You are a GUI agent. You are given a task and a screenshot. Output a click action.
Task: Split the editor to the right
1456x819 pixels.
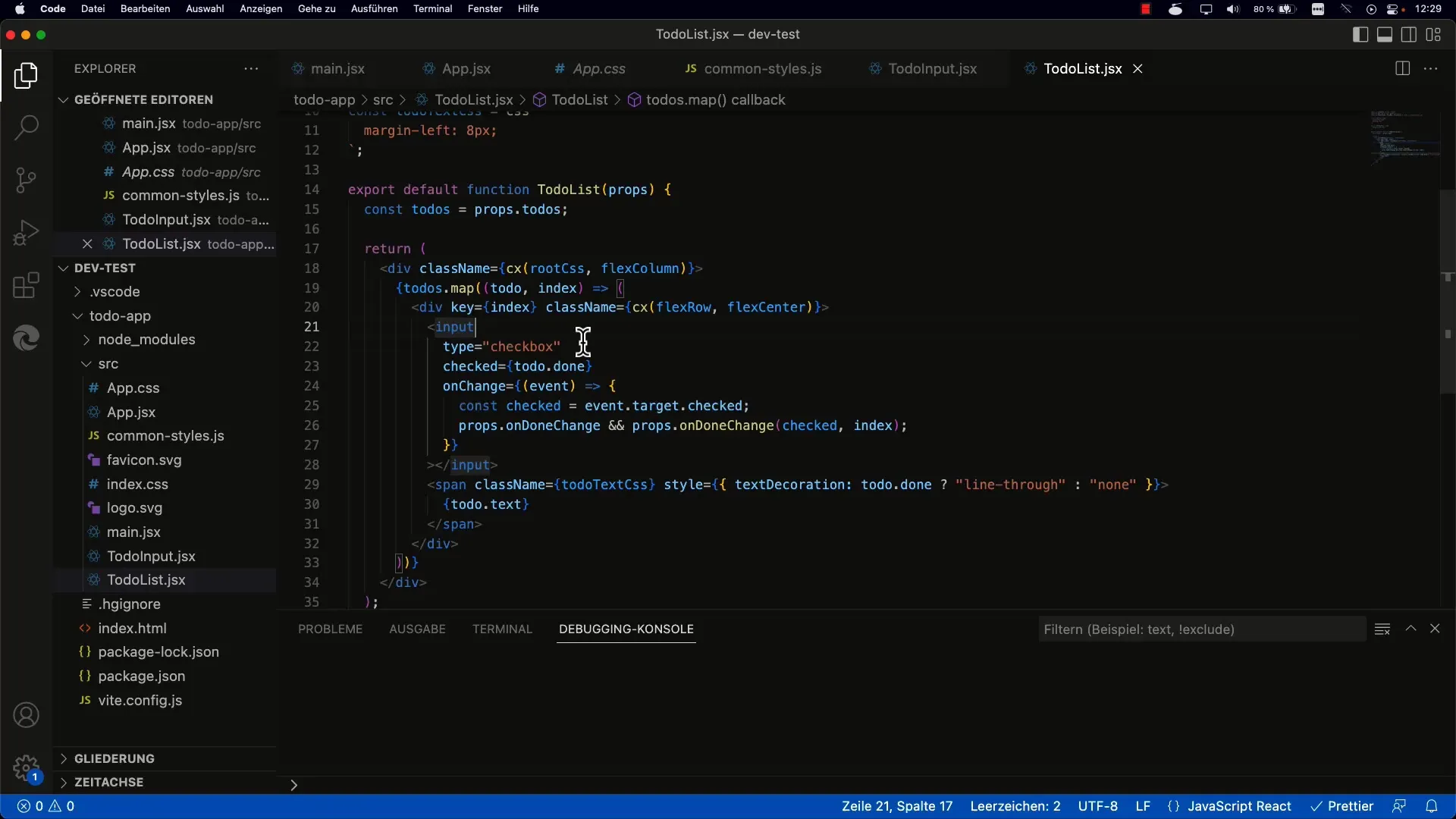1402,68
